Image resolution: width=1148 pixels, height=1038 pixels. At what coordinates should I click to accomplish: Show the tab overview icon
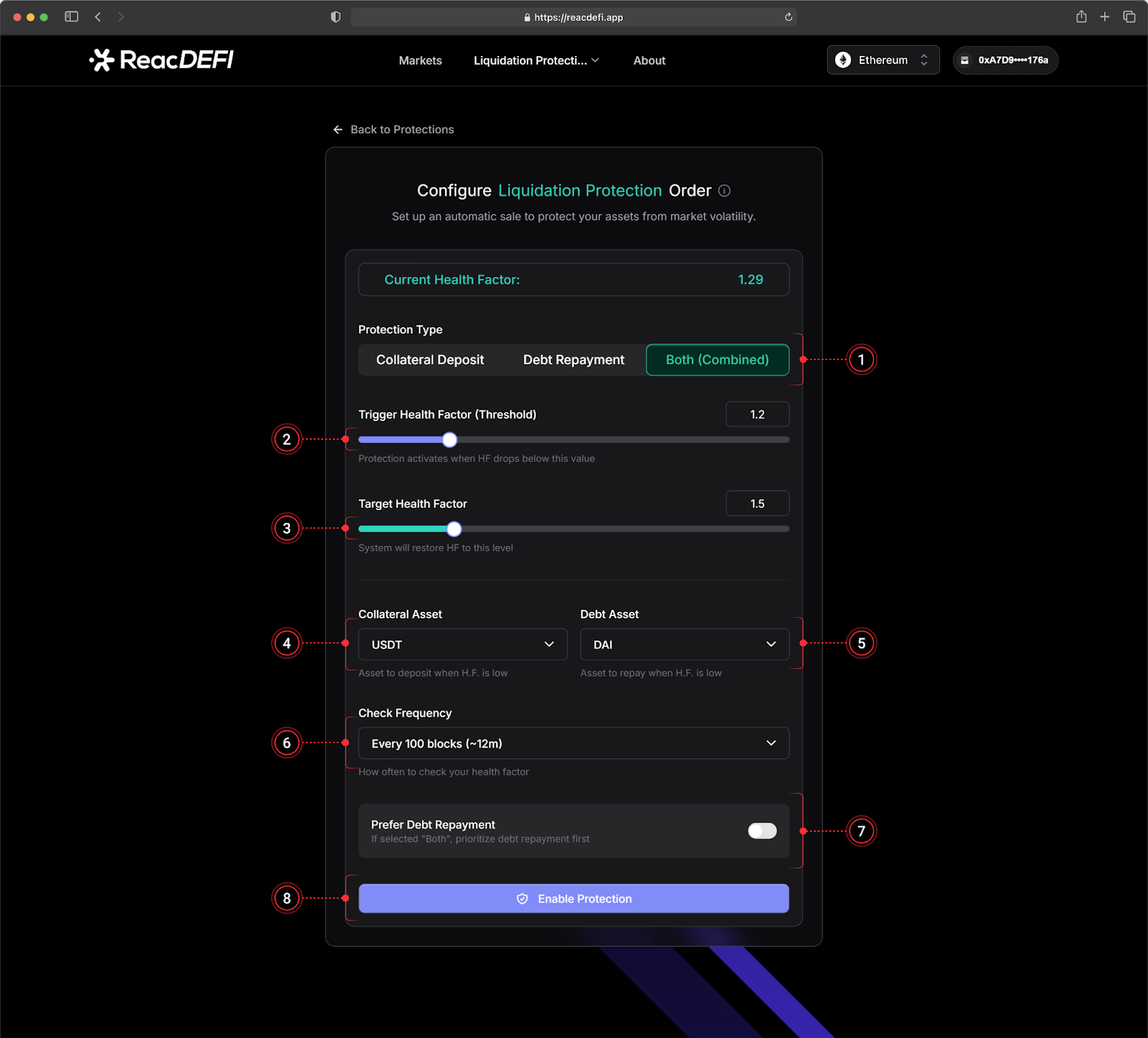point(1129,16)
